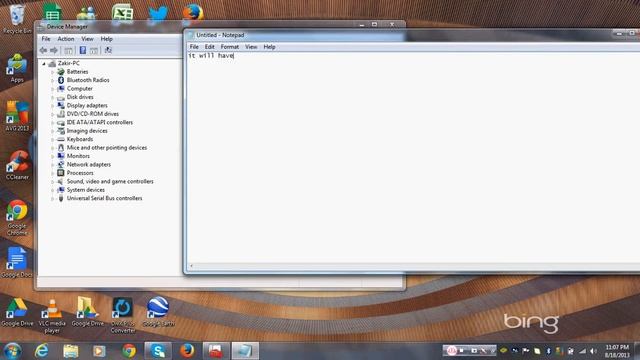The width and height of the screenshot is (640, 360).
Task: Open Device Manager Help menu
Action: click(x=107, y=39)
